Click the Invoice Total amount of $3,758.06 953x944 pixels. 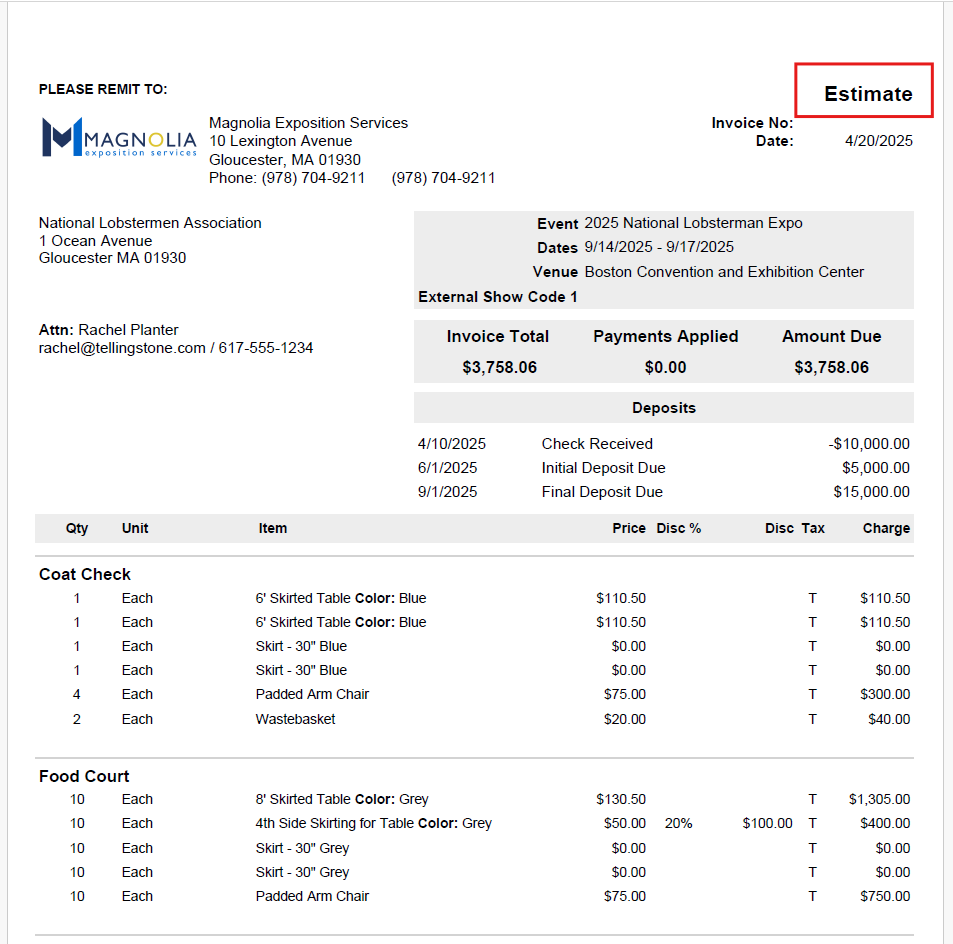[x=498, y=367]
